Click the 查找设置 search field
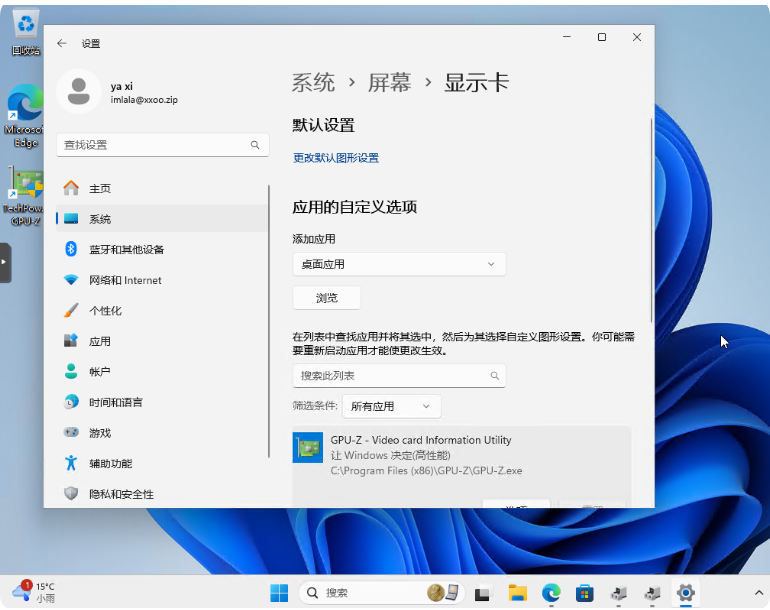770x610 pixels. click(x=163, y=145)
